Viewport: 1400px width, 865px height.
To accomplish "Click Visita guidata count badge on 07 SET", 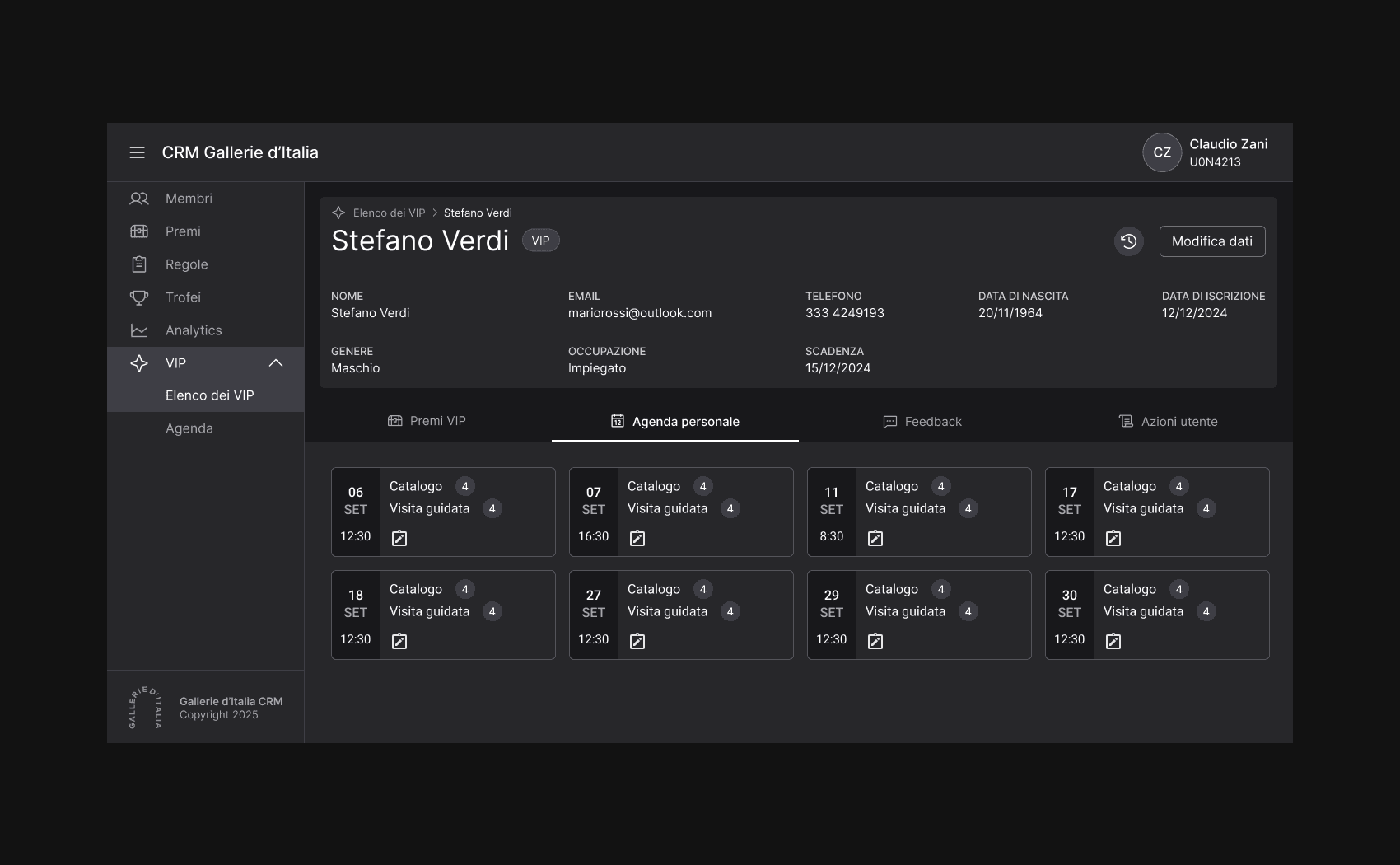I will [x=730, y=508].
